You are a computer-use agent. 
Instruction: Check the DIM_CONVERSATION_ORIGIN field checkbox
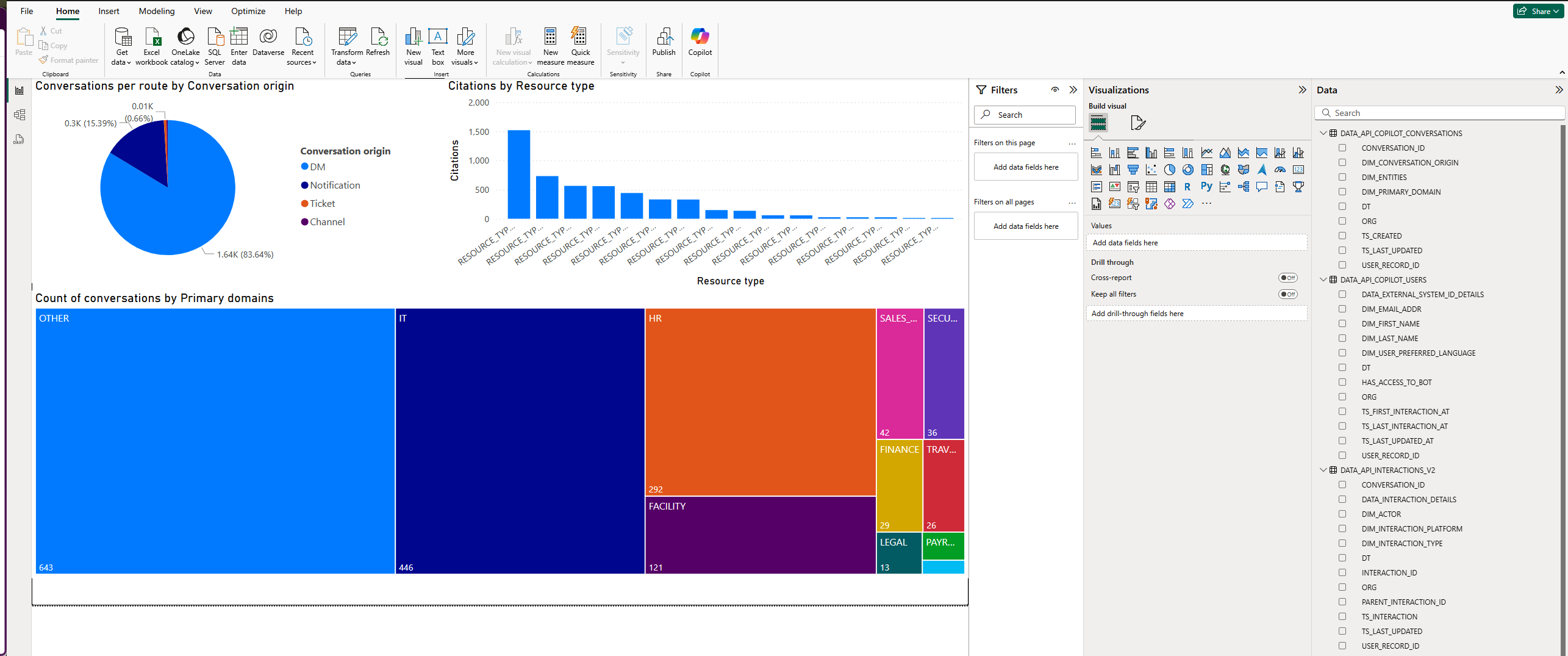point(1342,162)
